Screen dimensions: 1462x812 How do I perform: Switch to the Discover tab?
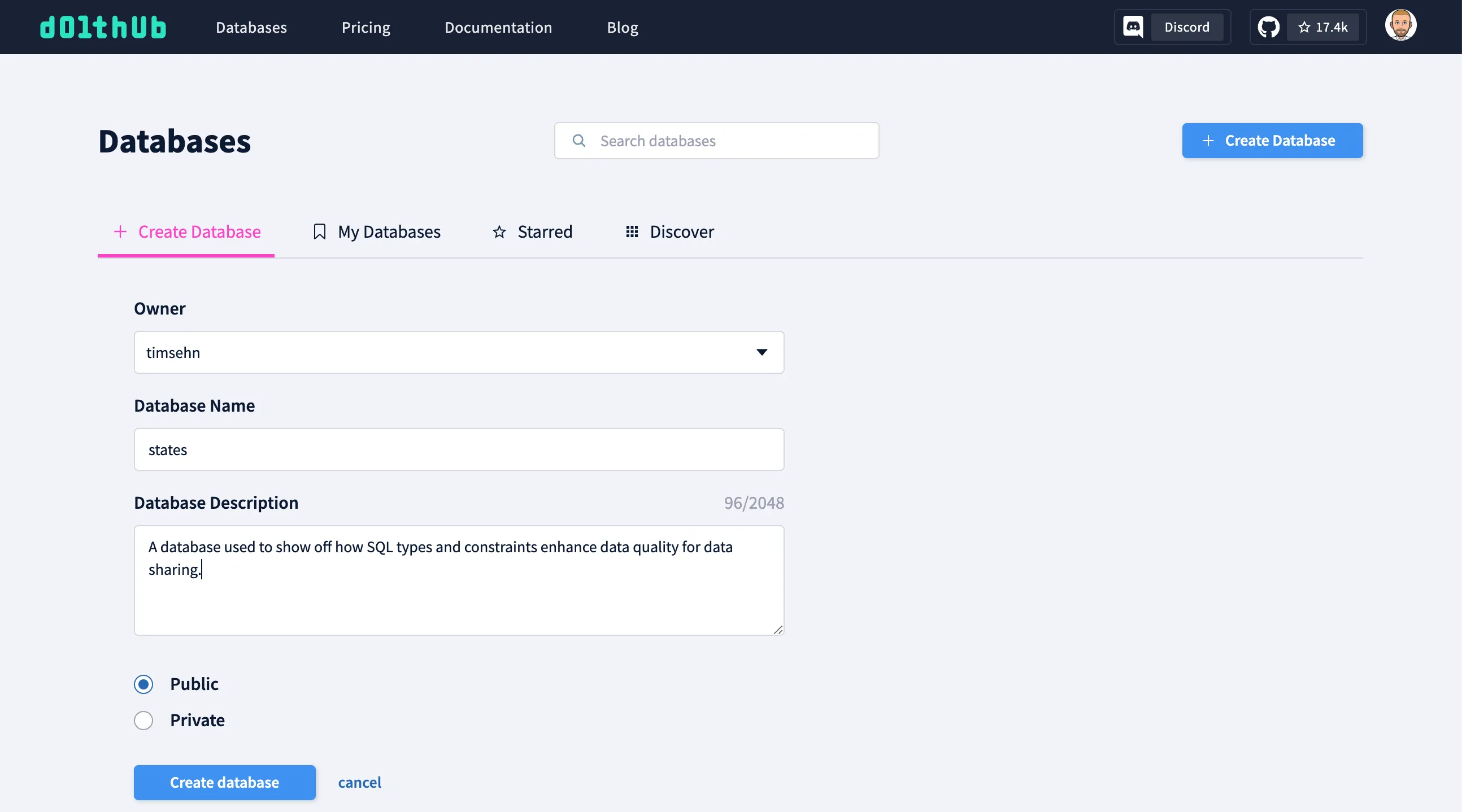(681, 232)
